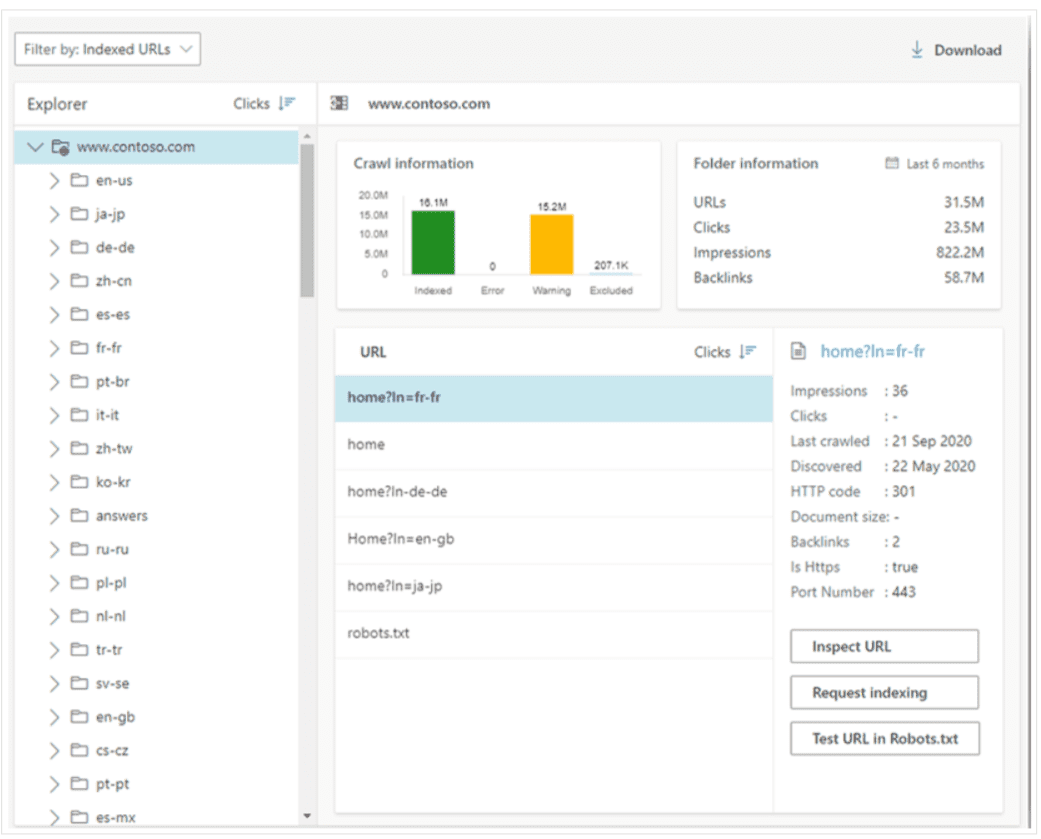This screenshot has height=839, width=1041.
Task: Expand the es-es folder
Action: [54, 315]
